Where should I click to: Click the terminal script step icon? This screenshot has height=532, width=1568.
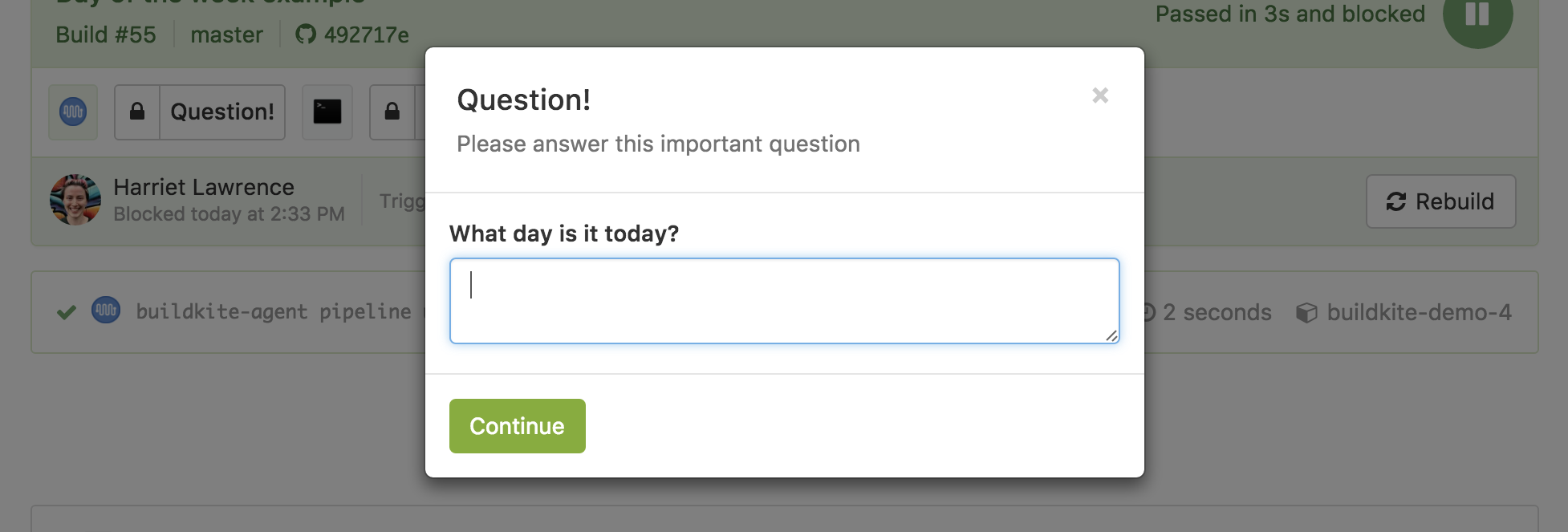[x=327, y=112]
